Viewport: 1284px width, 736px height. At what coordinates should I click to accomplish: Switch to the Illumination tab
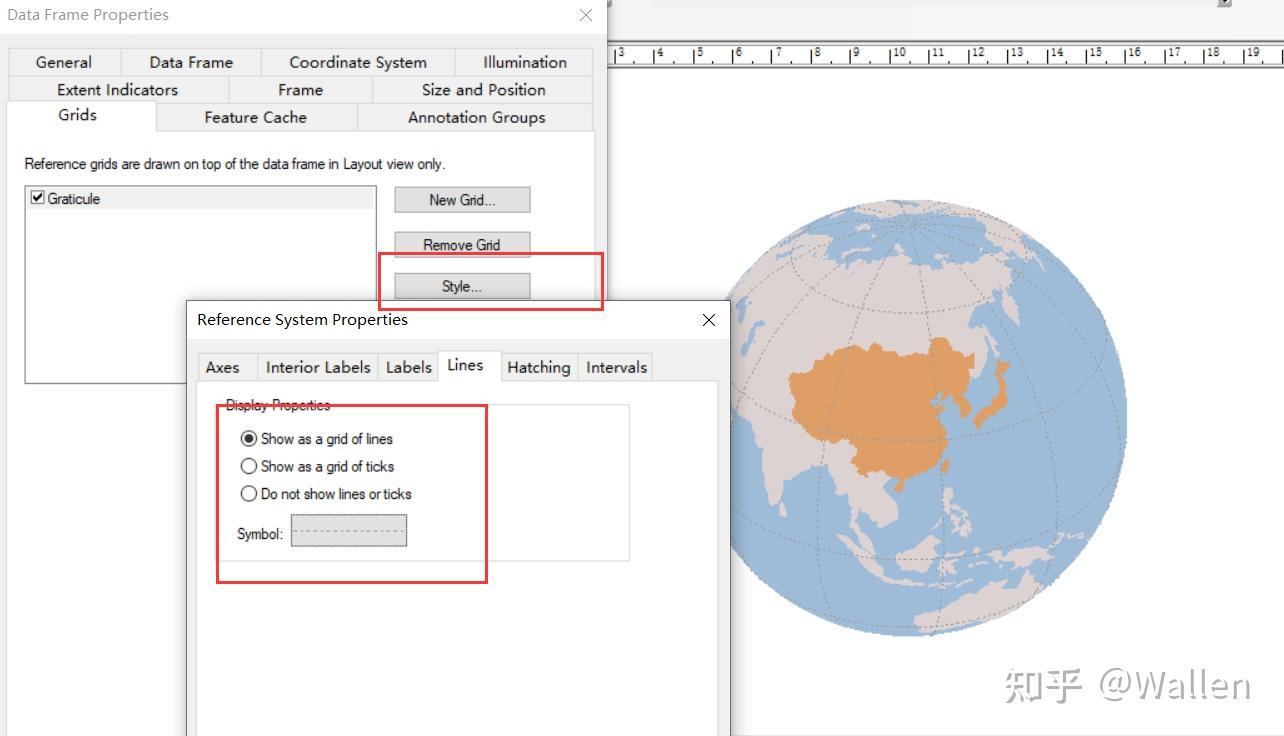(x=523, y=62)
